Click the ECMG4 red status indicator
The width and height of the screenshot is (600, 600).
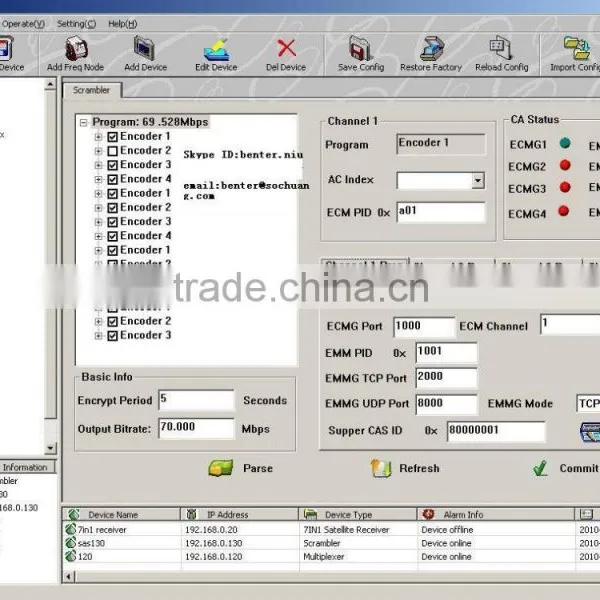[564, 211]
